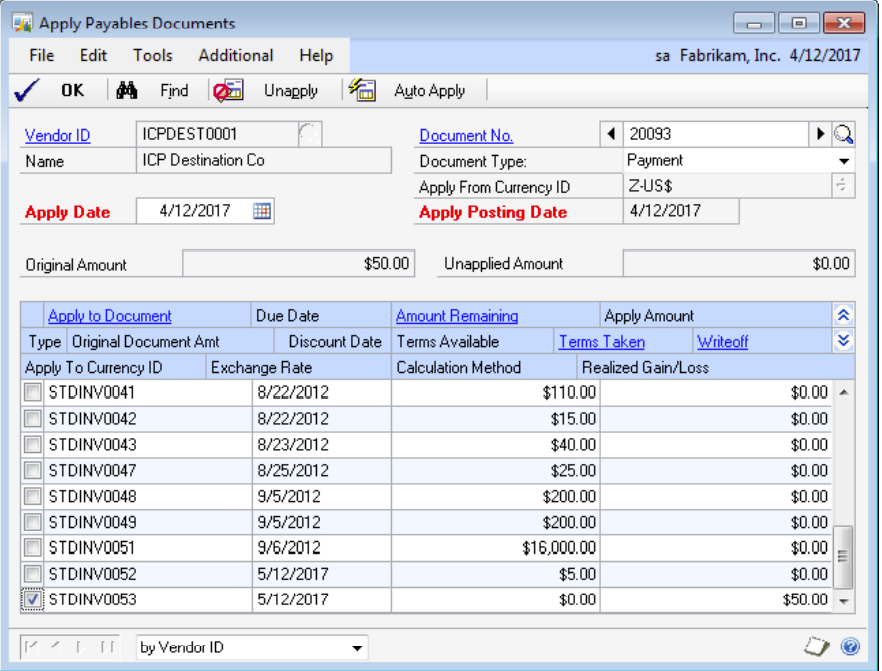The width and height of the screenshot is (882, 671).
Task: Open the by Vendor ID sort dropdown
Action: 357,648
